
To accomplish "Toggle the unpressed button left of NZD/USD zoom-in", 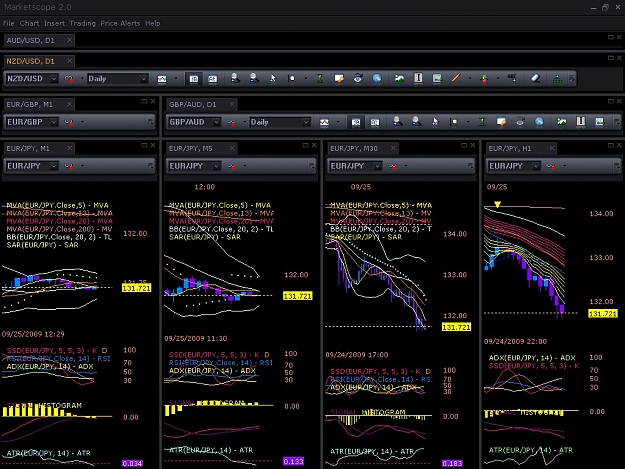I will 213,79.
